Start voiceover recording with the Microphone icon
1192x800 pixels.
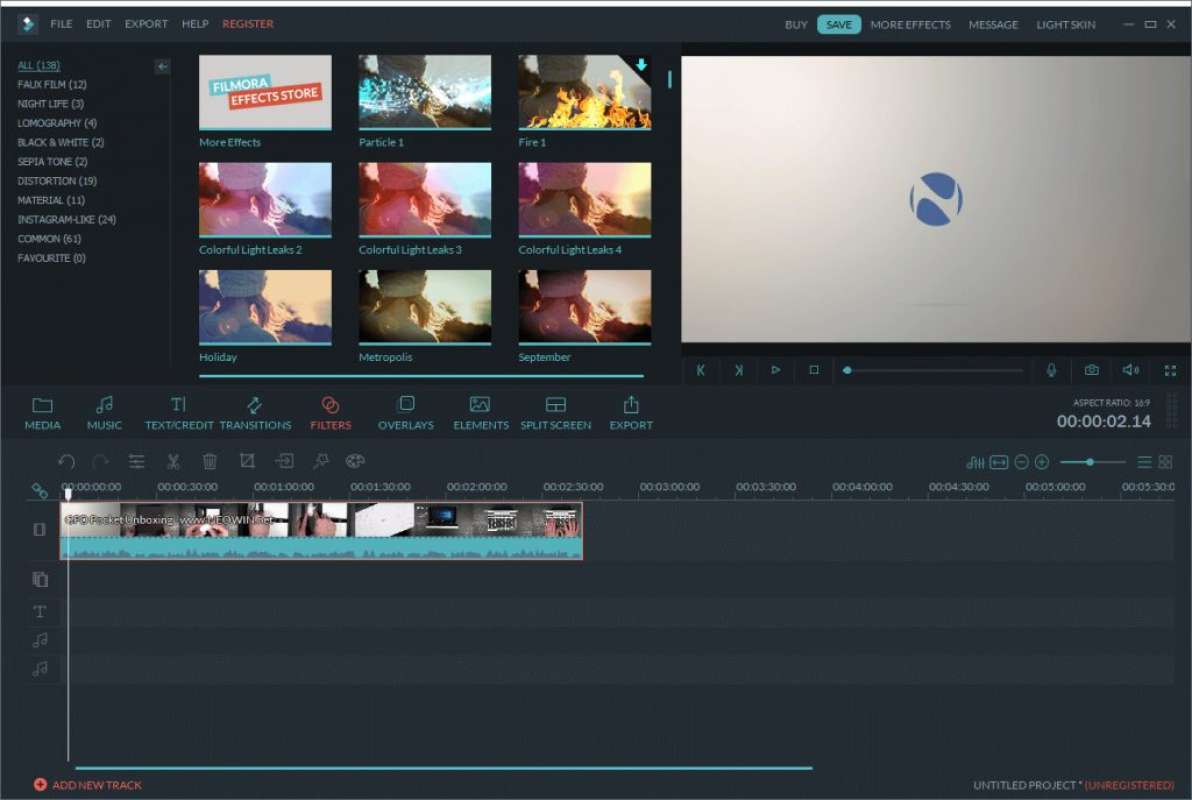point(1051,370)
